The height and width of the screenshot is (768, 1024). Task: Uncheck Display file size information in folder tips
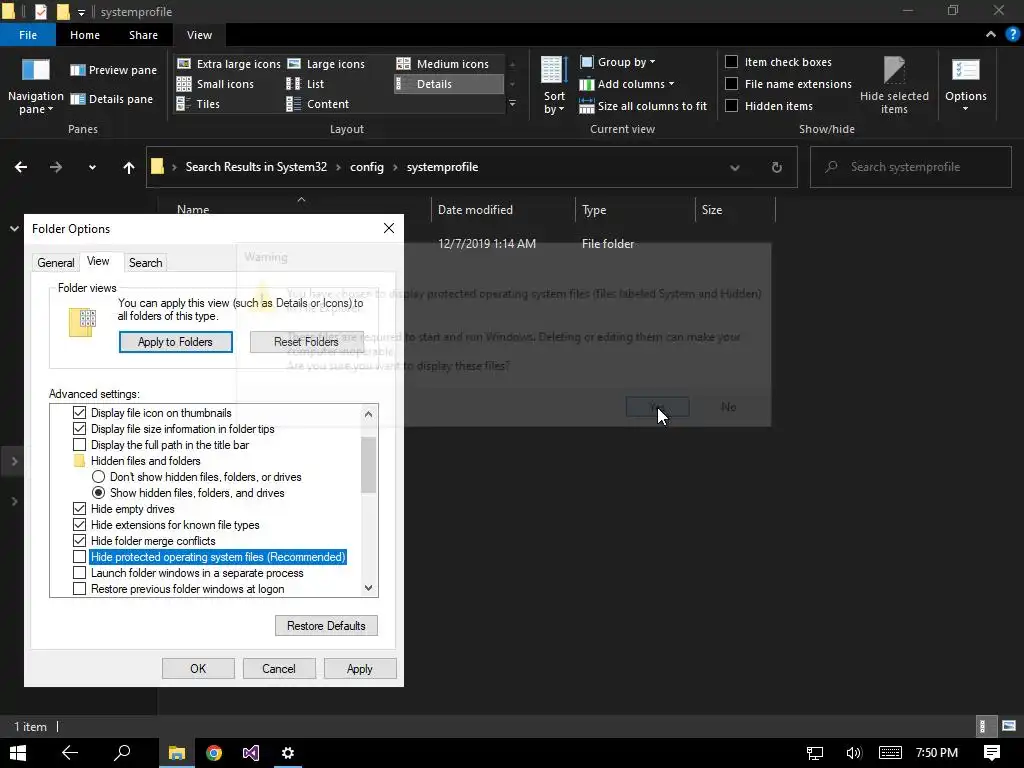point(79,429)
